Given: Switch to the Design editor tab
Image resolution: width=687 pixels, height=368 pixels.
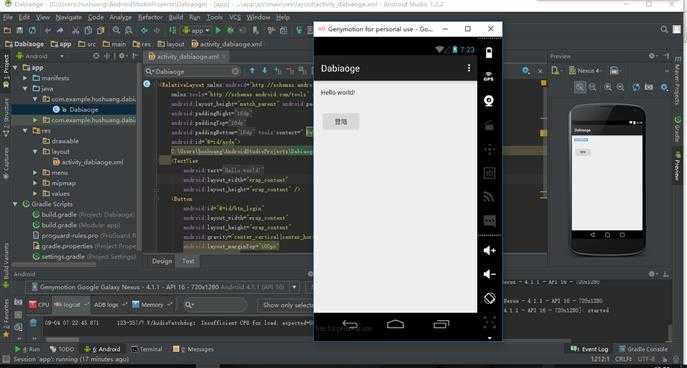Looking at the screenshot, I should coord(162,261).
